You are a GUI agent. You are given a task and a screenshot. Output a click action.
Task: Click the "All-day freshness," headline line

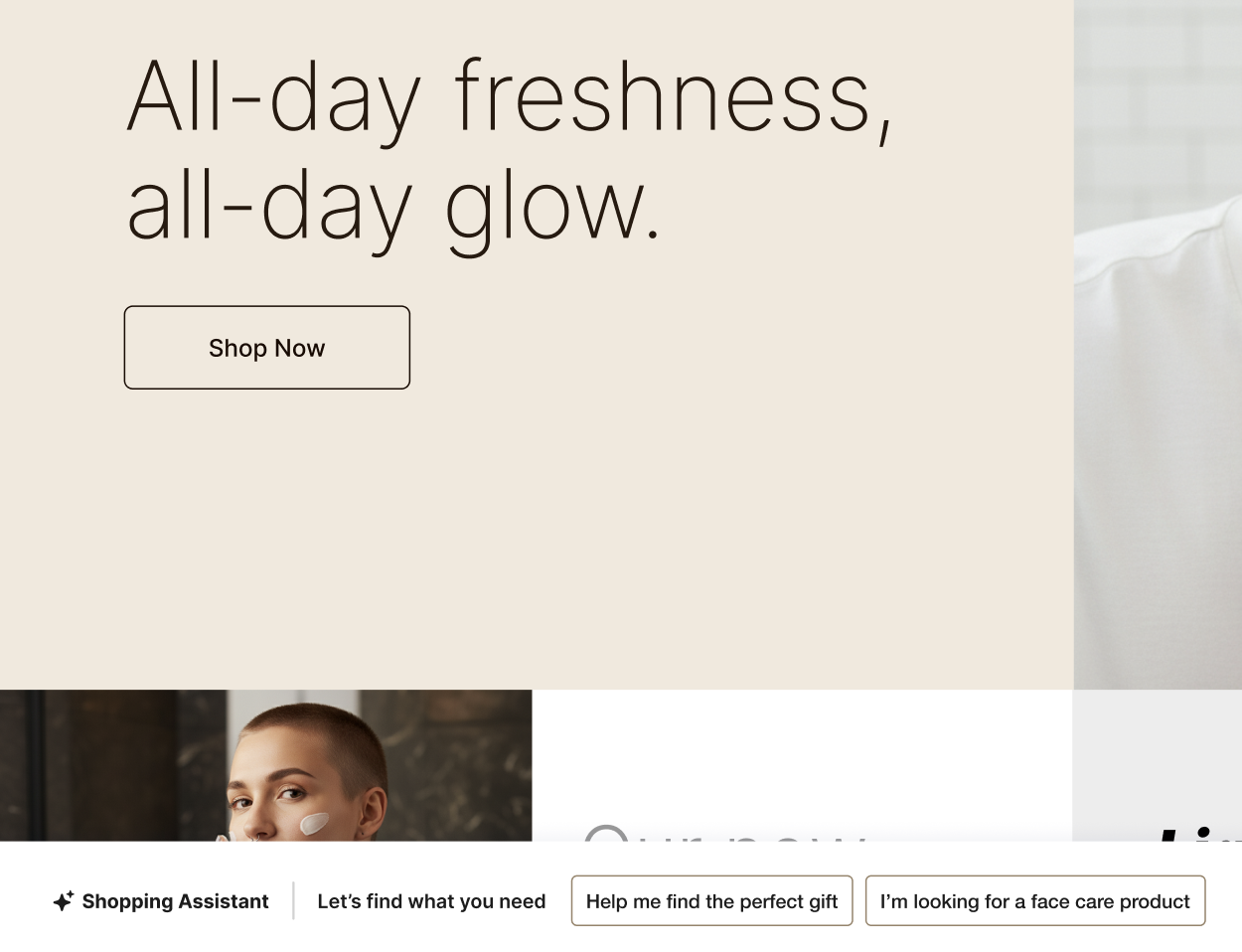coord(510,97)
